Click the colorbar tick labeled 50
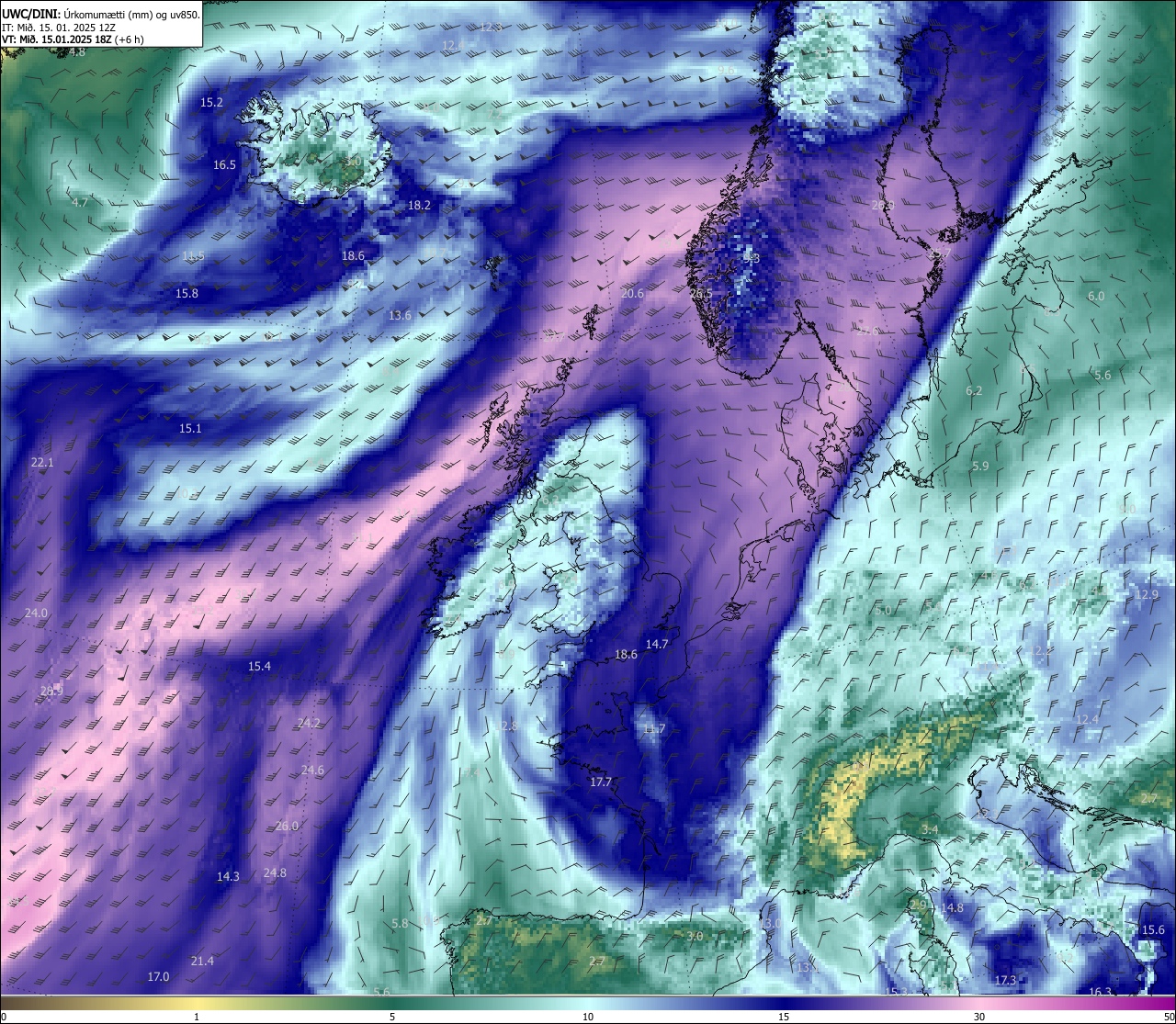The height and width of the screenshot is (1024, 1176). 1169,1017
